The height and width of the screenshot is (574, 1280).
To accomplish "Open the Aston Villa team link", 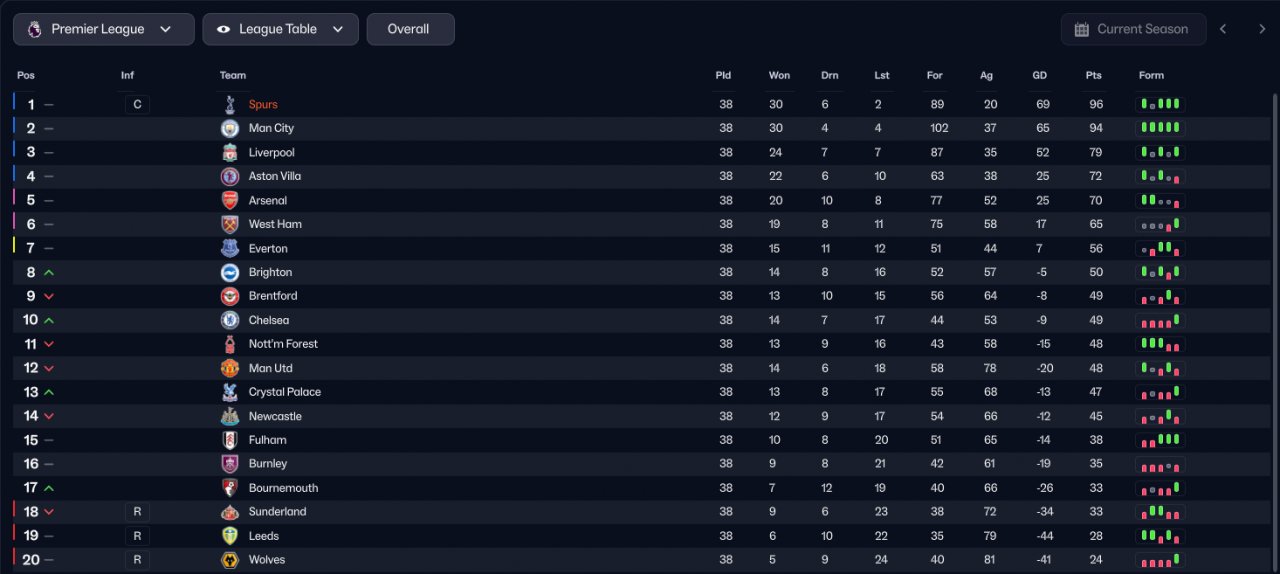I will click(x=275, y=176).
